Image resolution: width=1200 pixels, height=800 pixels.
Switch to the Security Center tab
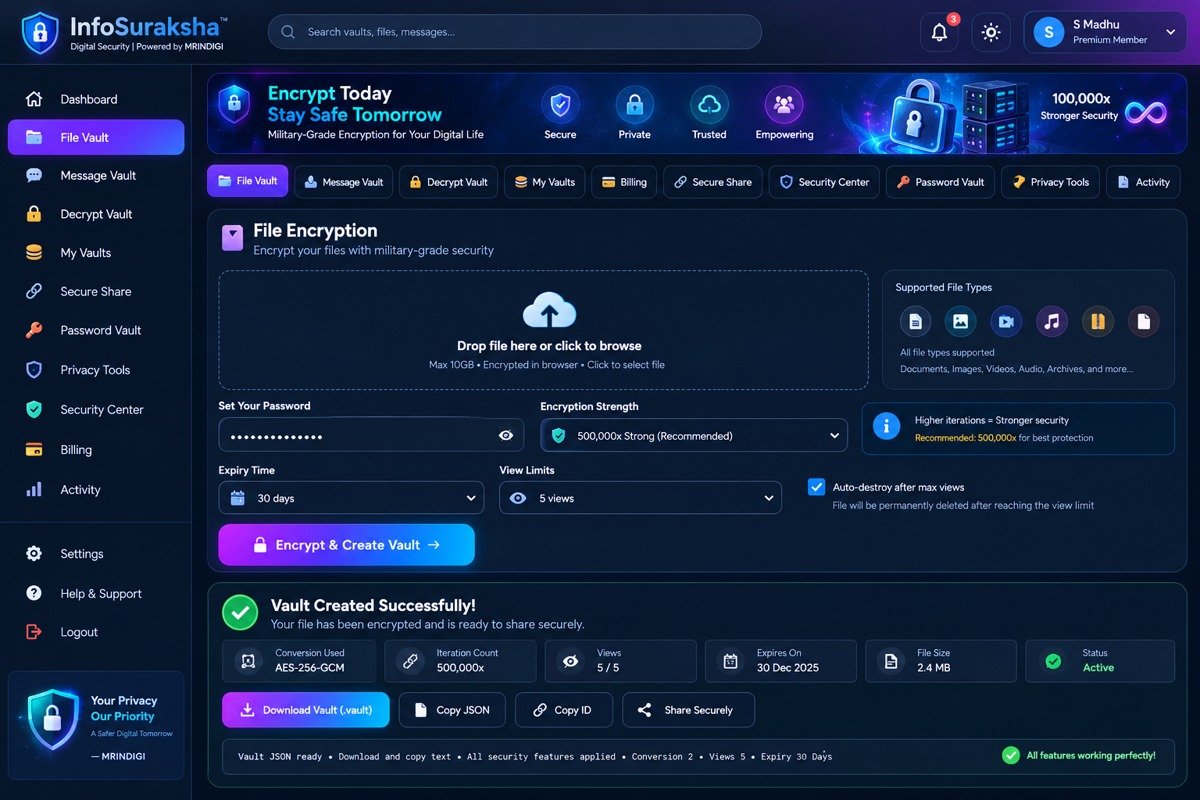[825, 182]
